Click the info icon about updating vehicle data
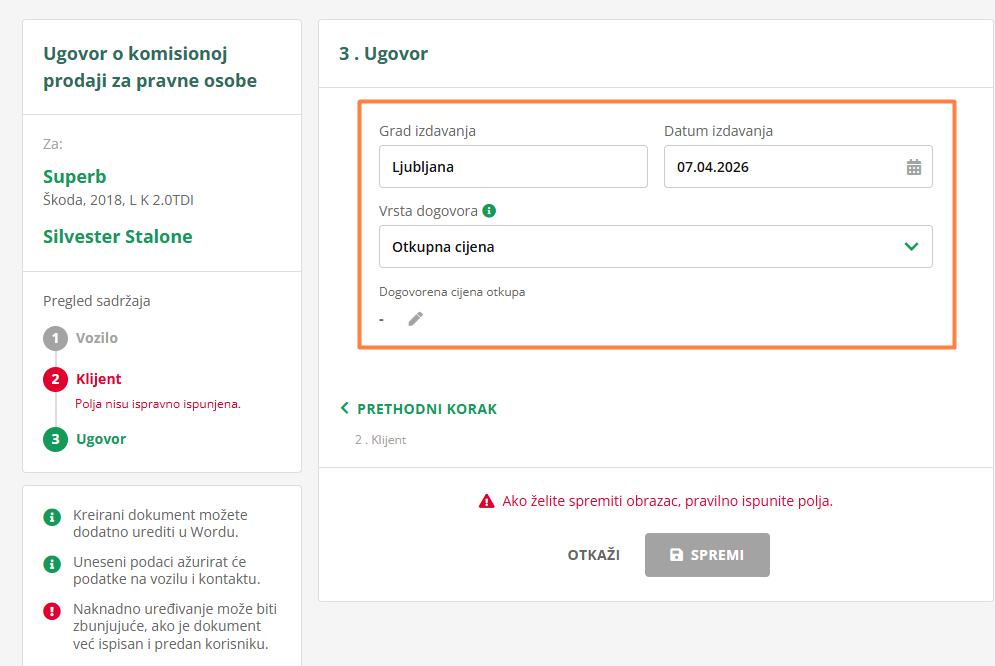 [x=52, y=564]
